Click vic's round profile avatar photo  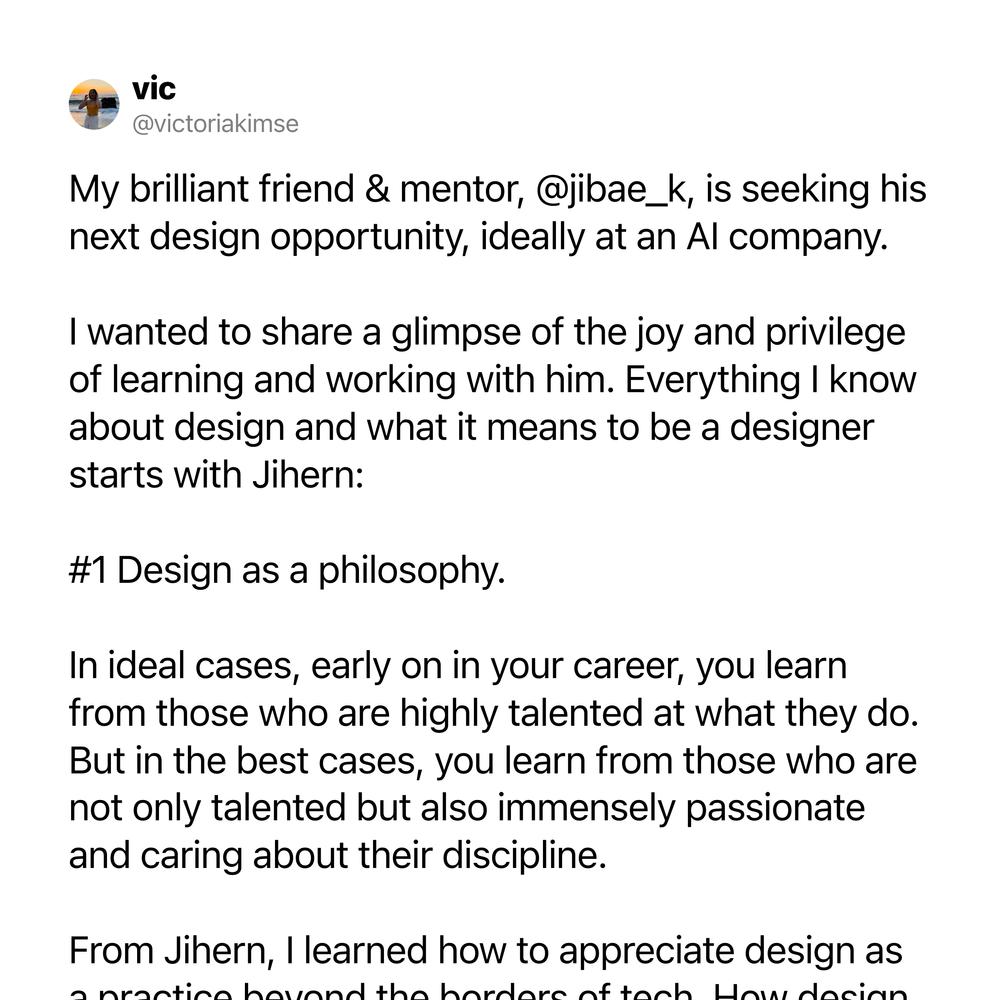click(x=94, y=105)
